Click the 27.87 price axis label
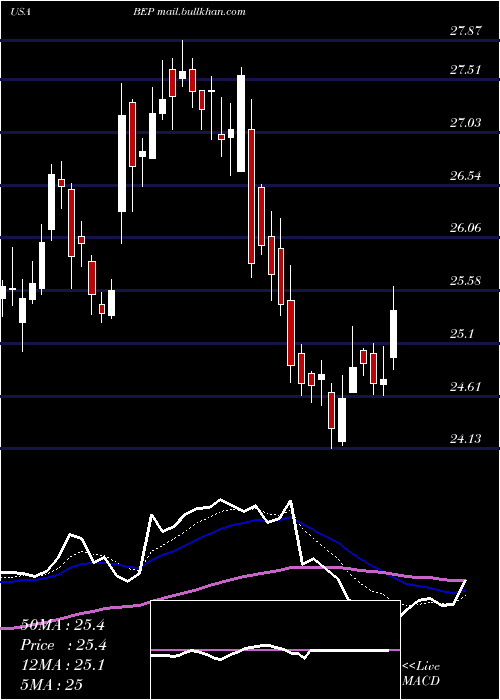Viewport: 500px width, 700px height. click(466, 31)
